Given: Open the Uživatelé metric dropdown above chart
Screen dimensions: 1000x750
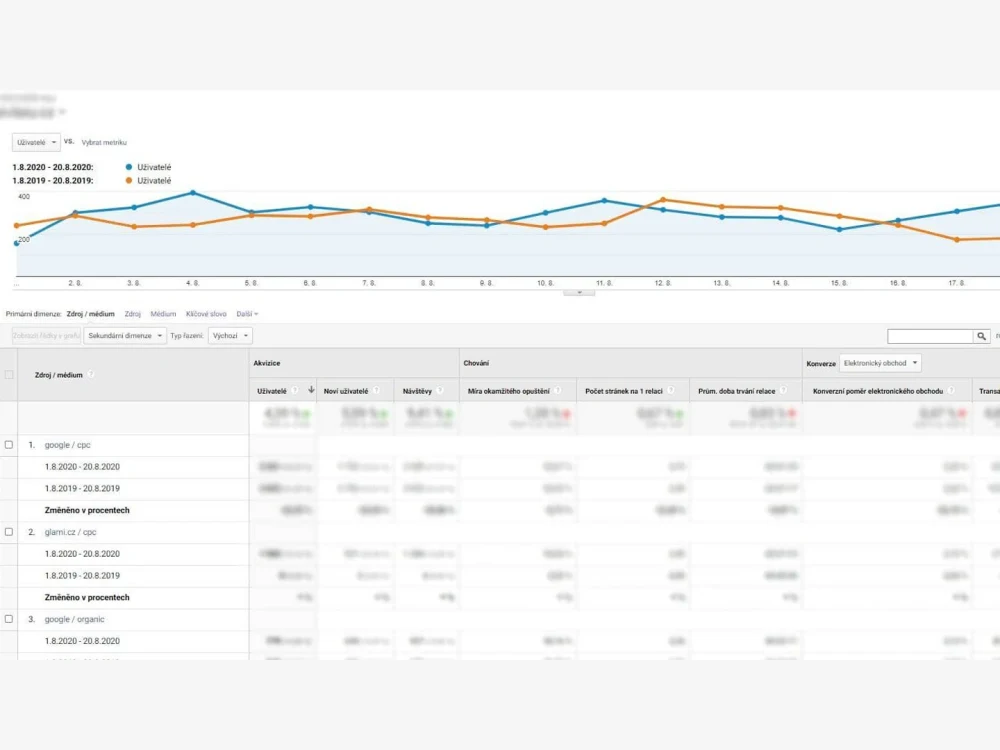Looking at the screenshot, I should [36, 142].
